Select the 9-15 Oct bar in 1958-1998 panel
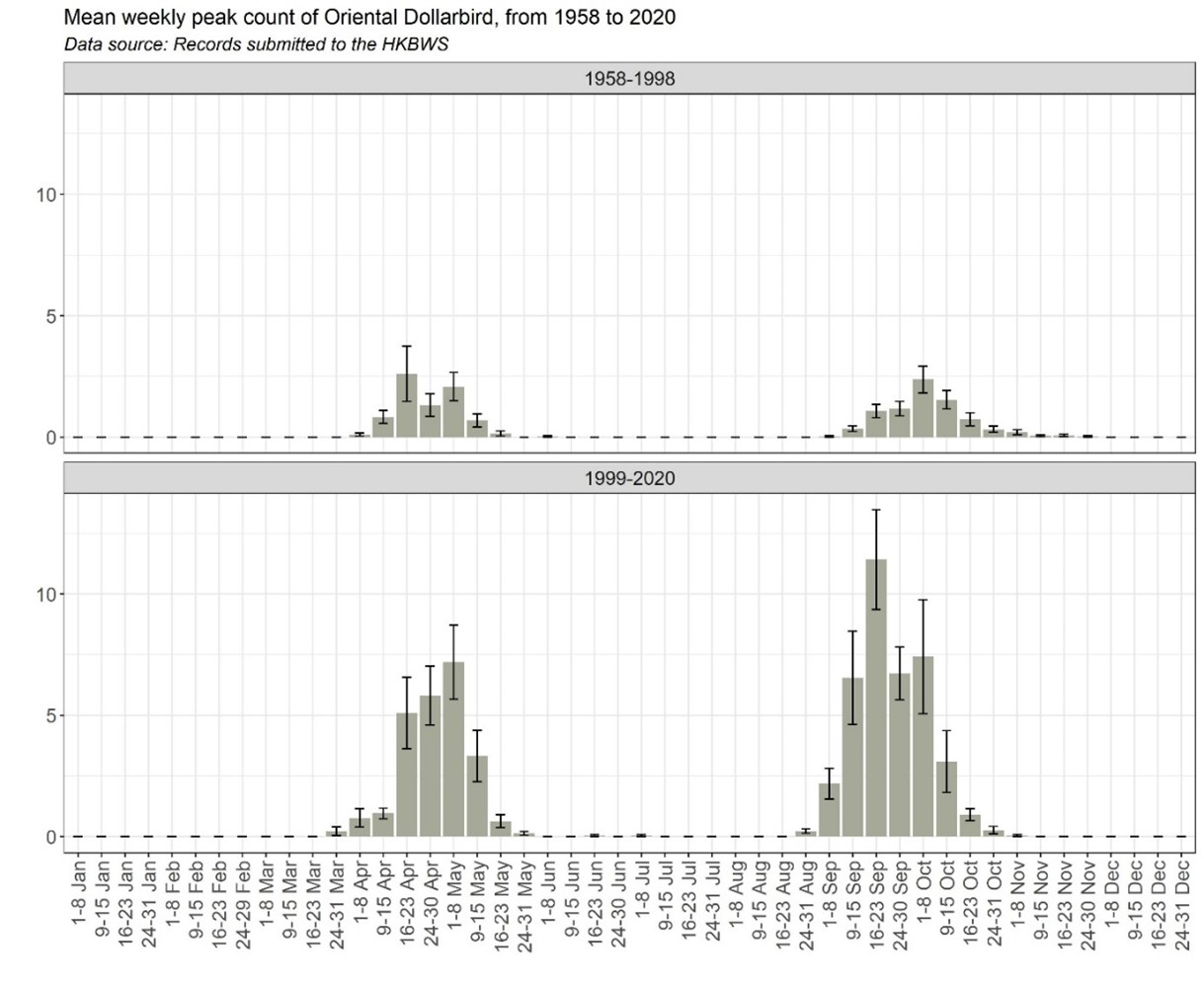The image size is (1204, 986). (947, 418)
